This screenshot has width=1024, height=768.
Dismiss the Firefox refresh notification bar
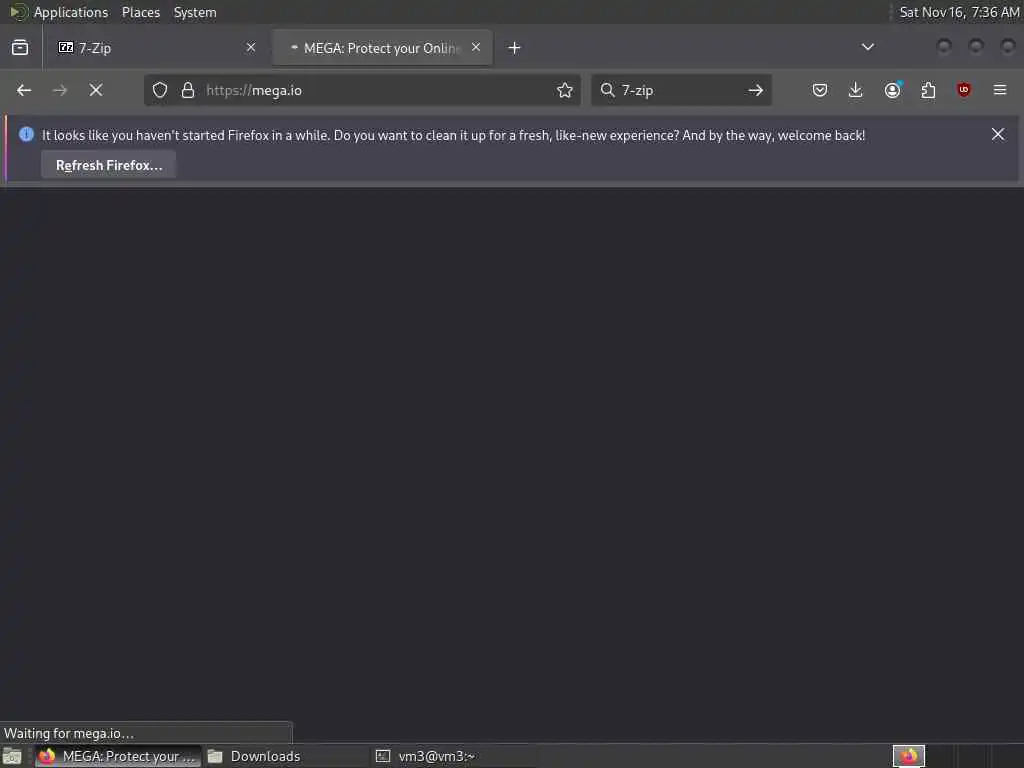[998, 135]
